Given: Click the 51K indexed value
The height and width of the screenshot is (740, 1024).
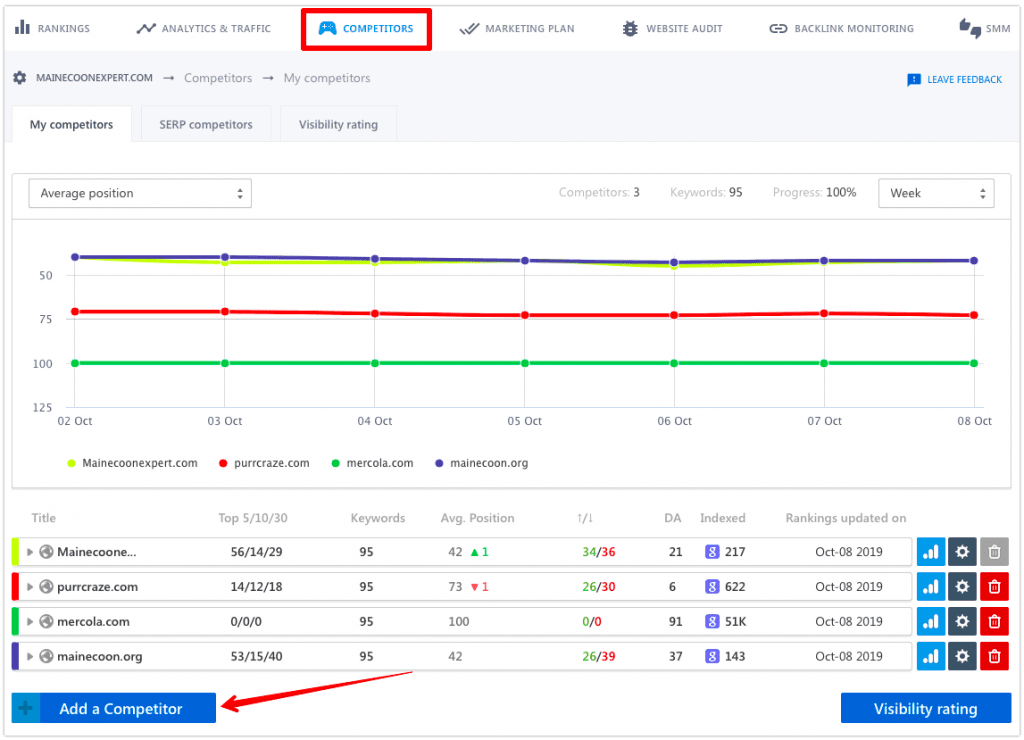Looking at the screenshot, I should (735, 621).
